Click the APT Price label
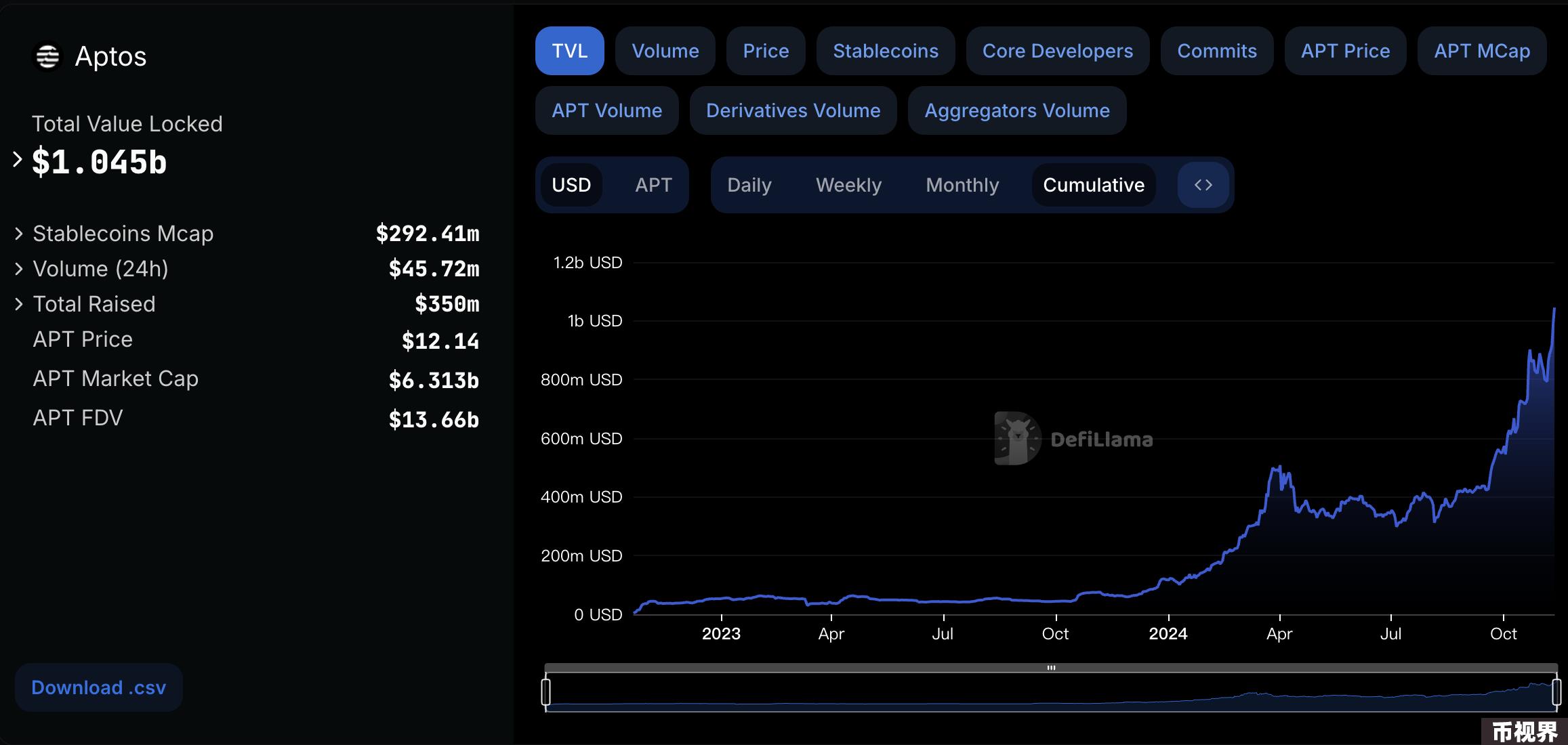The height and width of the screenshot is (745, 1568). tap(83, 339)
